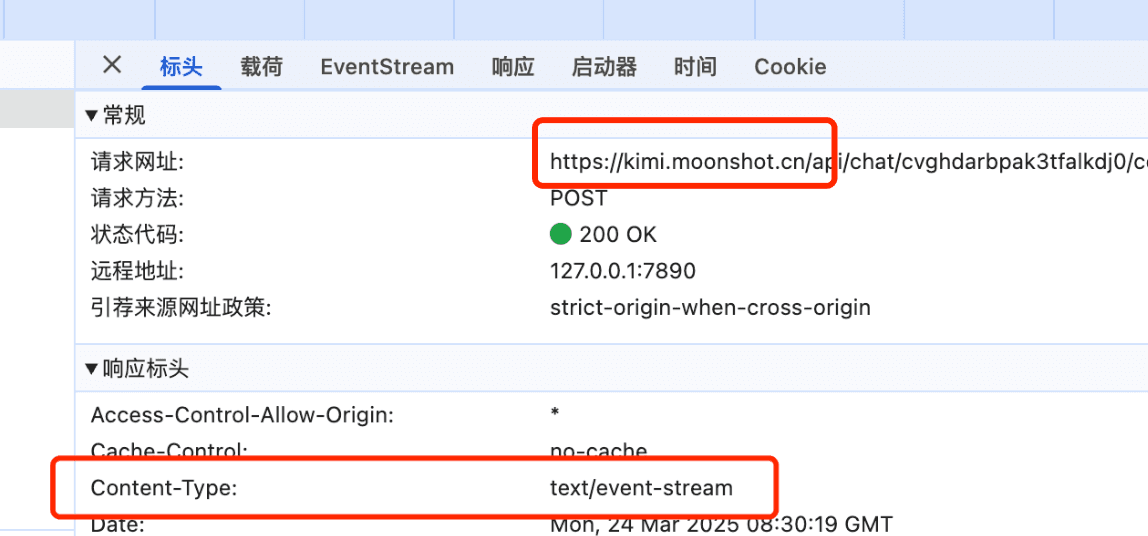
Task: Click the no-cache header value
Action: 598,450
